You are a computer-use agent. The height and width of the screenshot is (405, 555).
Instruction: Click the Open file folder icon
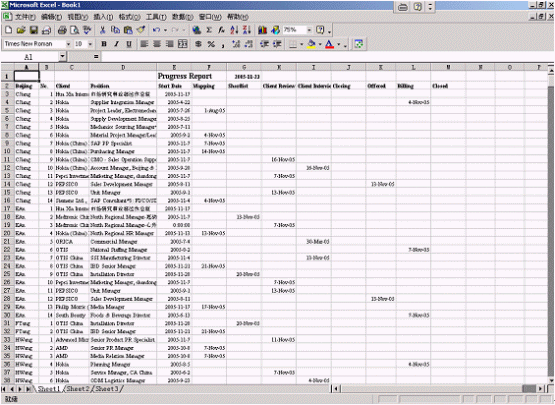point(21,30)
